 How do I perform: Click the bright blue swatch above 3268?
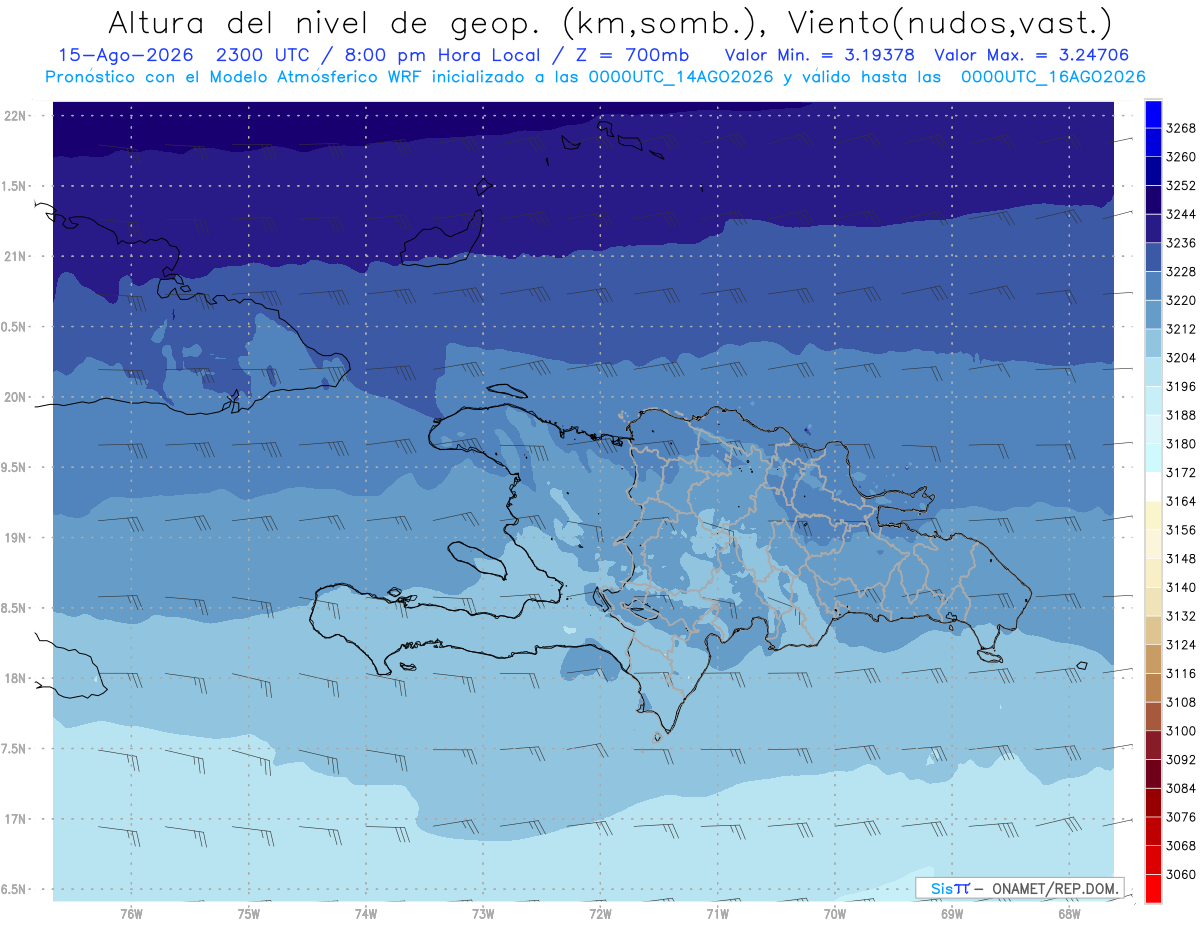click(1153, 114)
